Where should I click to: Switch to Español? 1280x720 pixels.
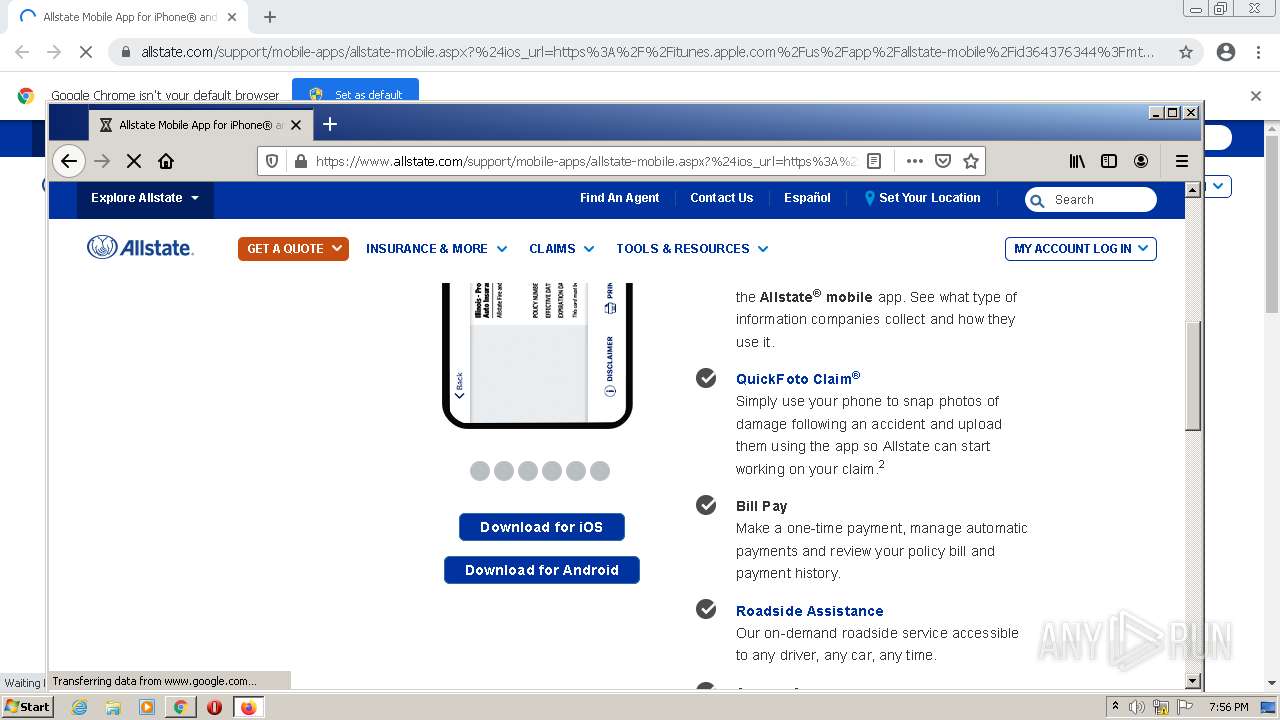[x=807, y=198]
